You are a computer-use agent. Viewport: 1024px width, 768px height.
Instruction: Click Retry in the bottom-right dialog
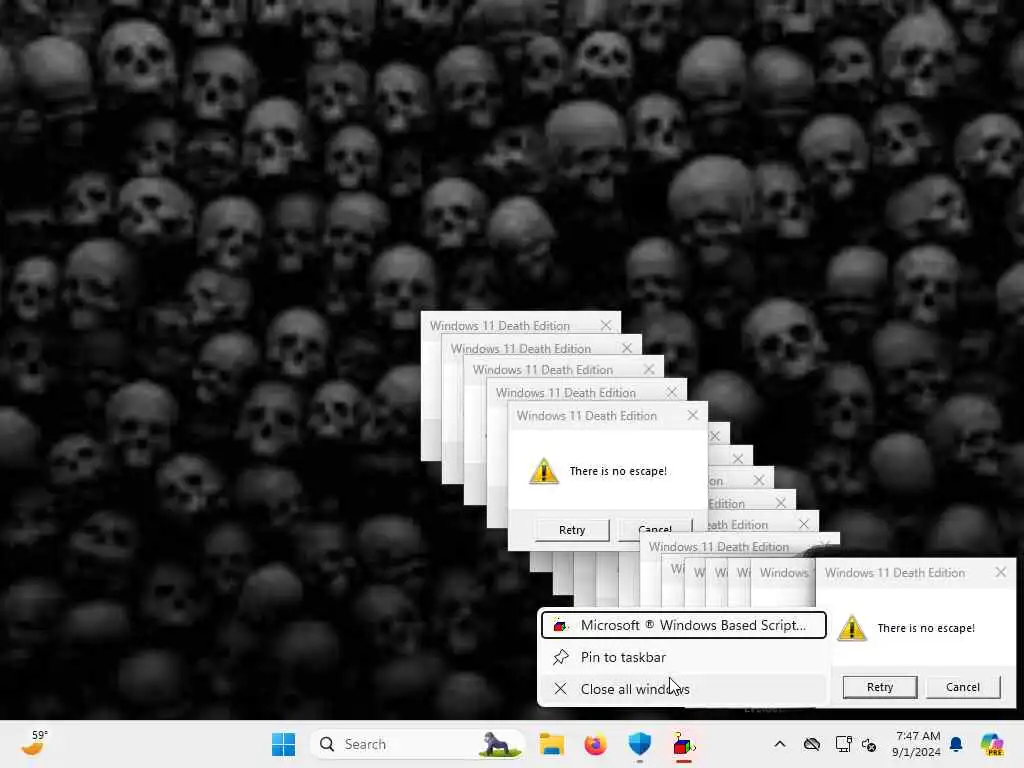pyautogui.click(x=880, y=687)
